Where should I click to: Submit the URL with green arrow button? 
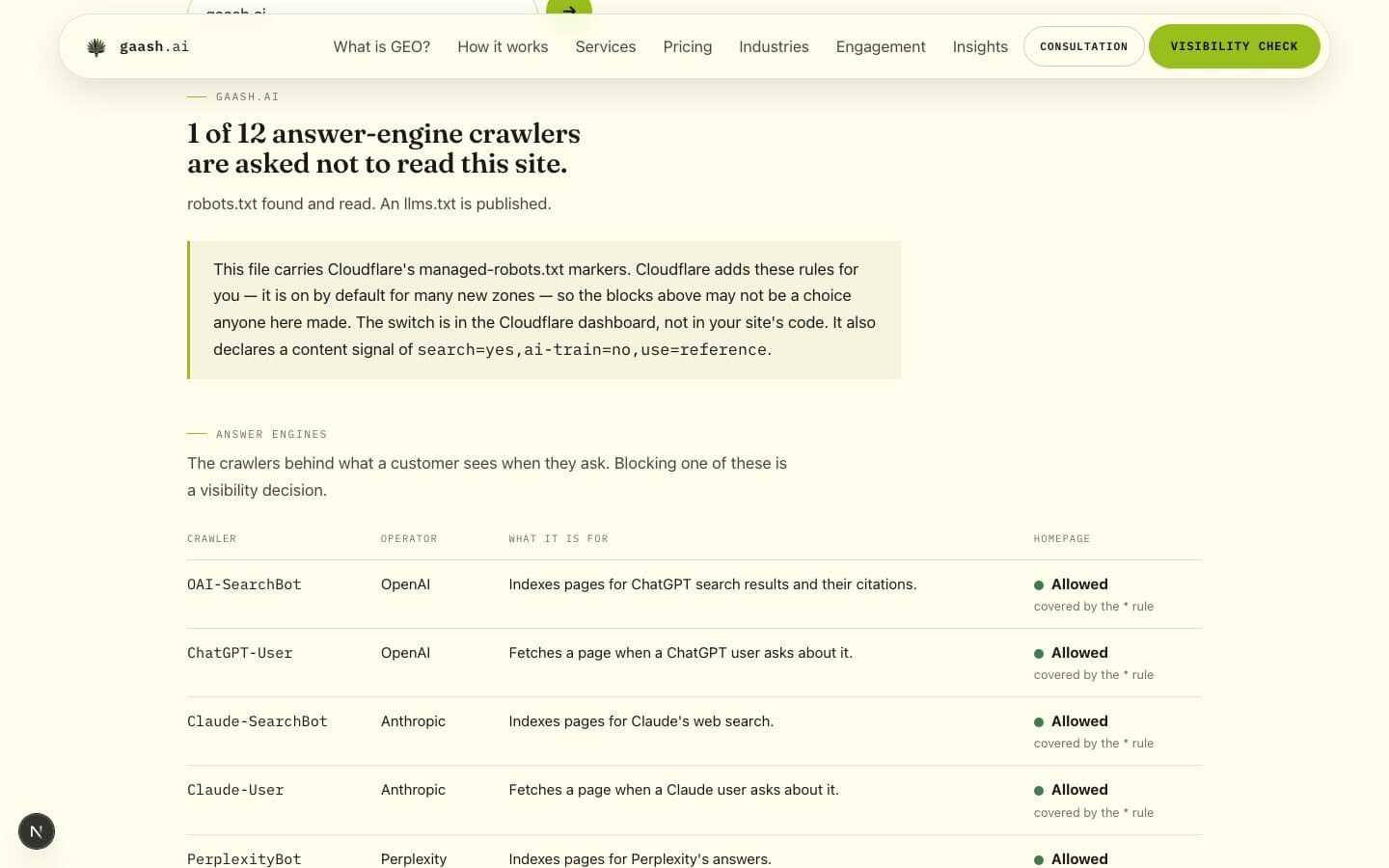(x=569, y=9)
